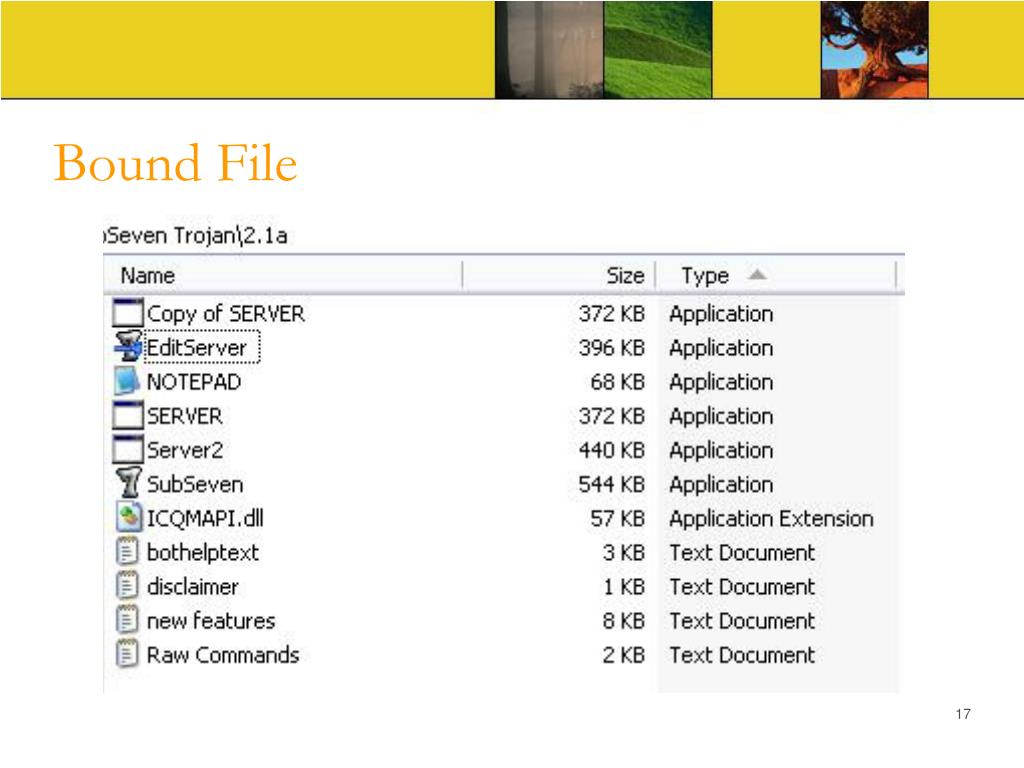Click the Copy of SERVER application icon
The height and width of the screenshot is (768, 1024).
click(x=127, y=313)
